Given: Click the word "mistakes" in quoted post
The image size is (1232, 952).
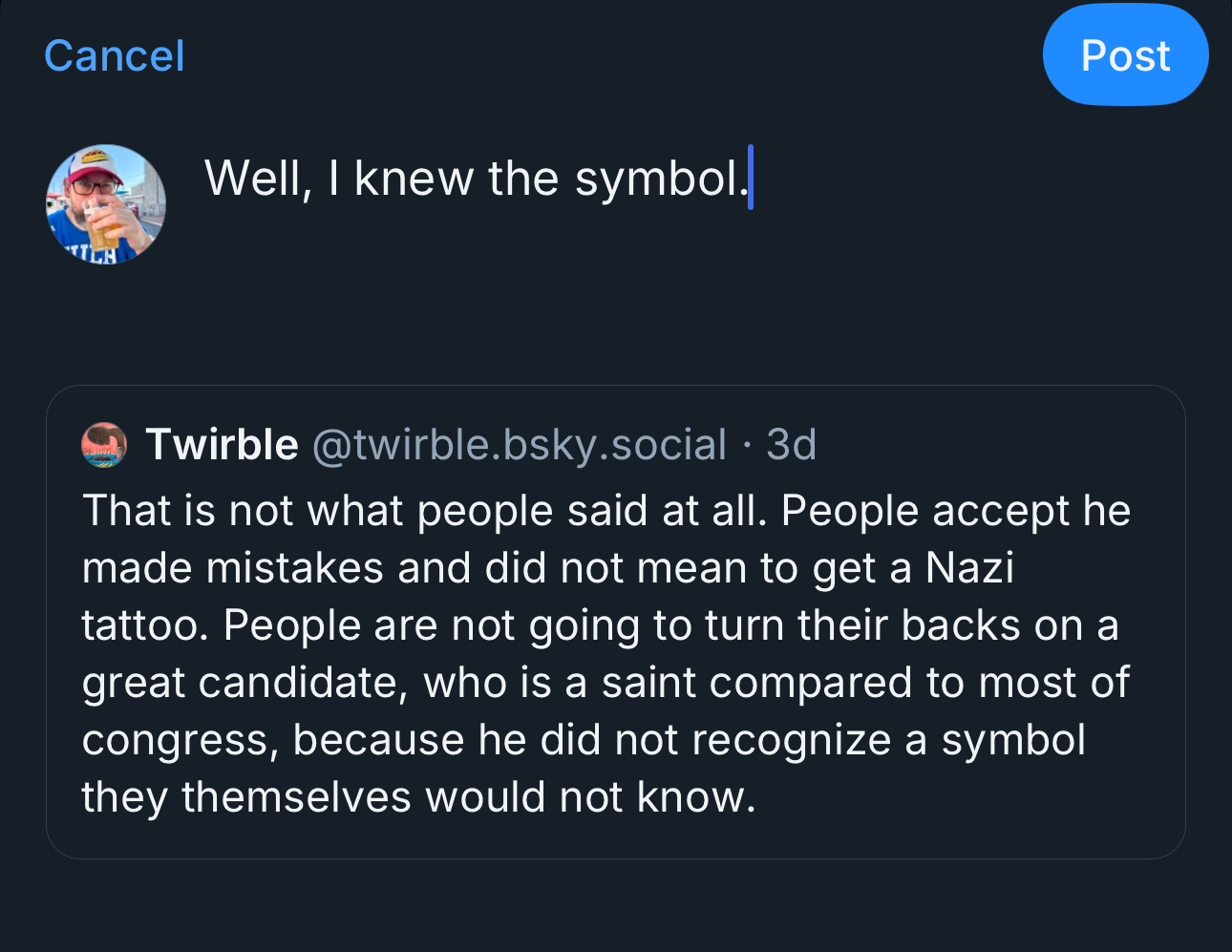Looking at the screenshot, I should (x=294, y=568).
